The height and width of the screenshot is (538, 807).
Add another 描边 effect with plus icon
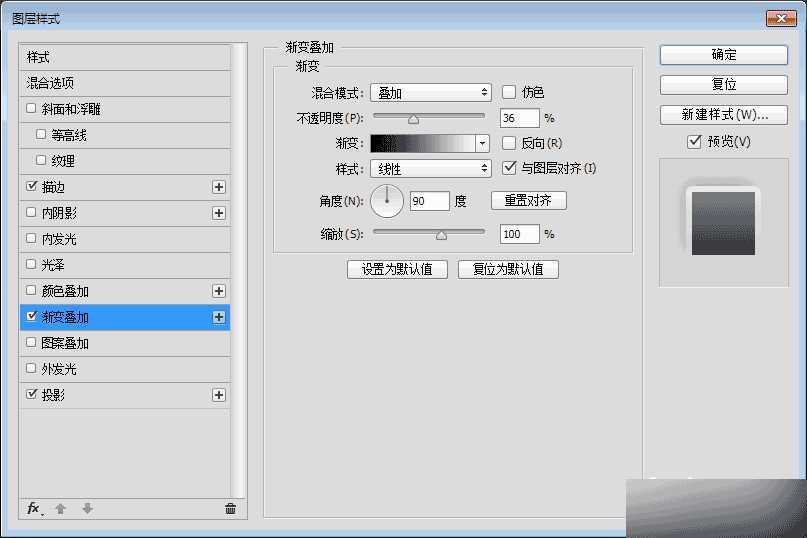(x=219, y=187)
